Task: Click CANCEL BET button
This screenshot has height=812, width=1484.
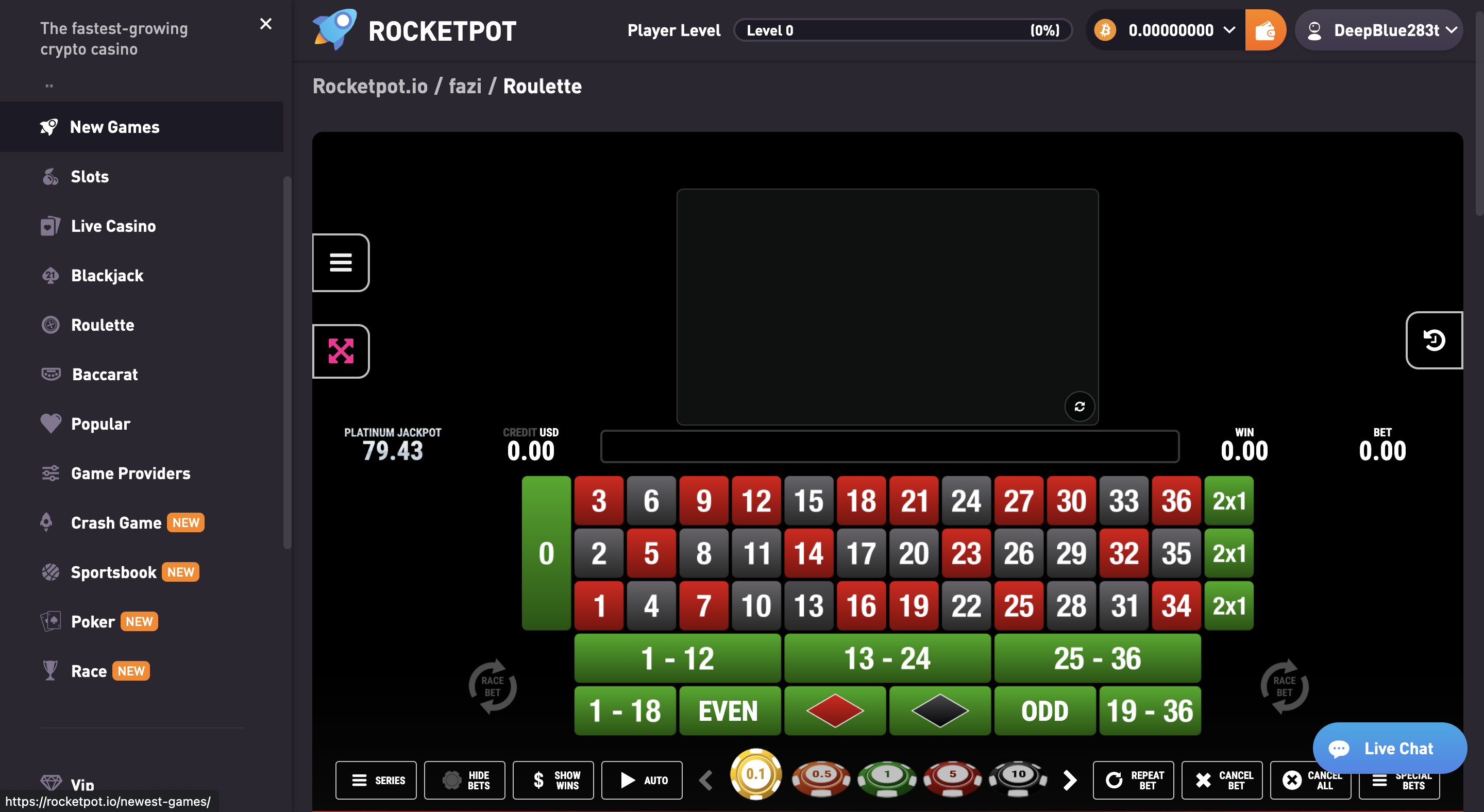Action: click(x=1222, y=781)
